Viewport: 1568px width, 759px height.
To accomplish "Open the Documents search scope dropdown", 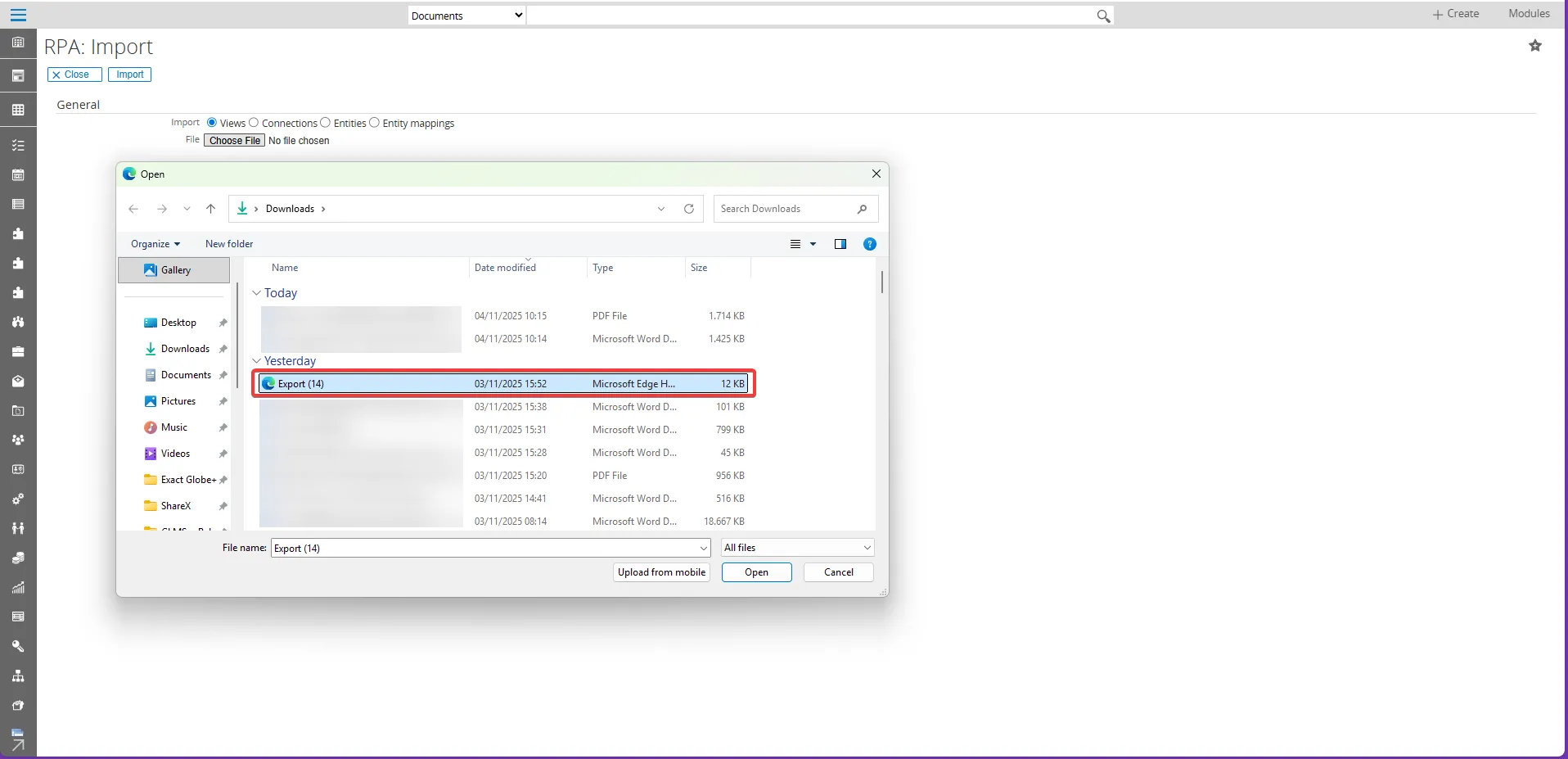I will coord(466,16).
